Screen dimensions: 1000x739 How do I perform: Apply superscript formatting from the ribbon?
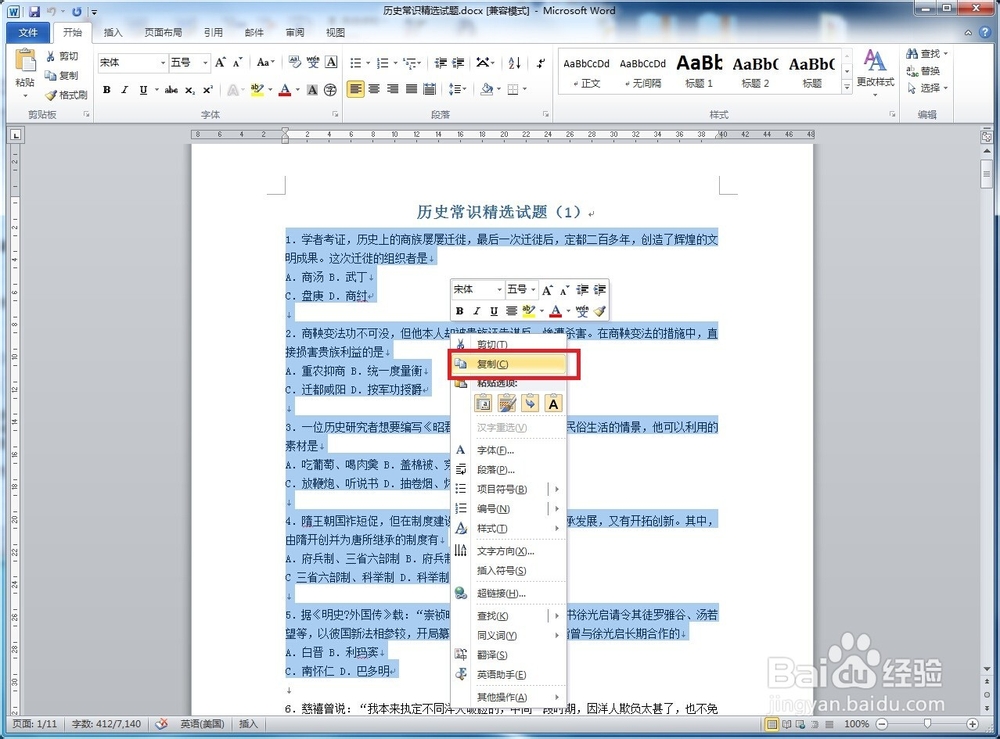(207, 90)
